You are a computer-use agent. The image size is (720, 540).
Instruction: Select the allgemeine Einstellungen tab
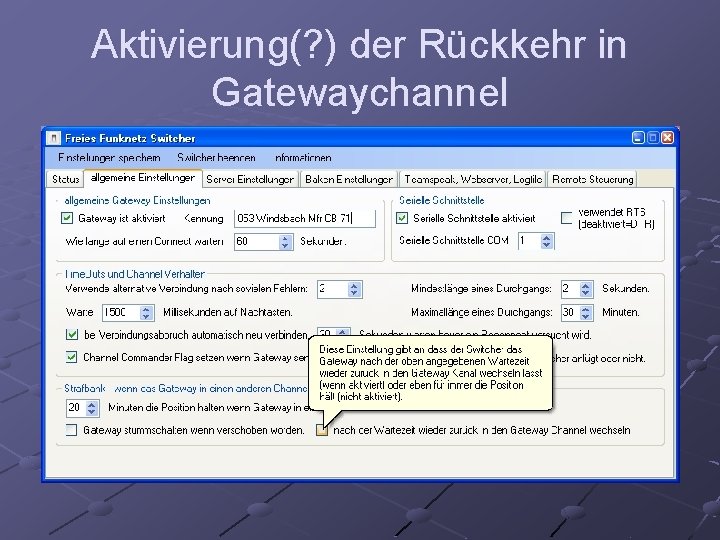pos(143,178)
